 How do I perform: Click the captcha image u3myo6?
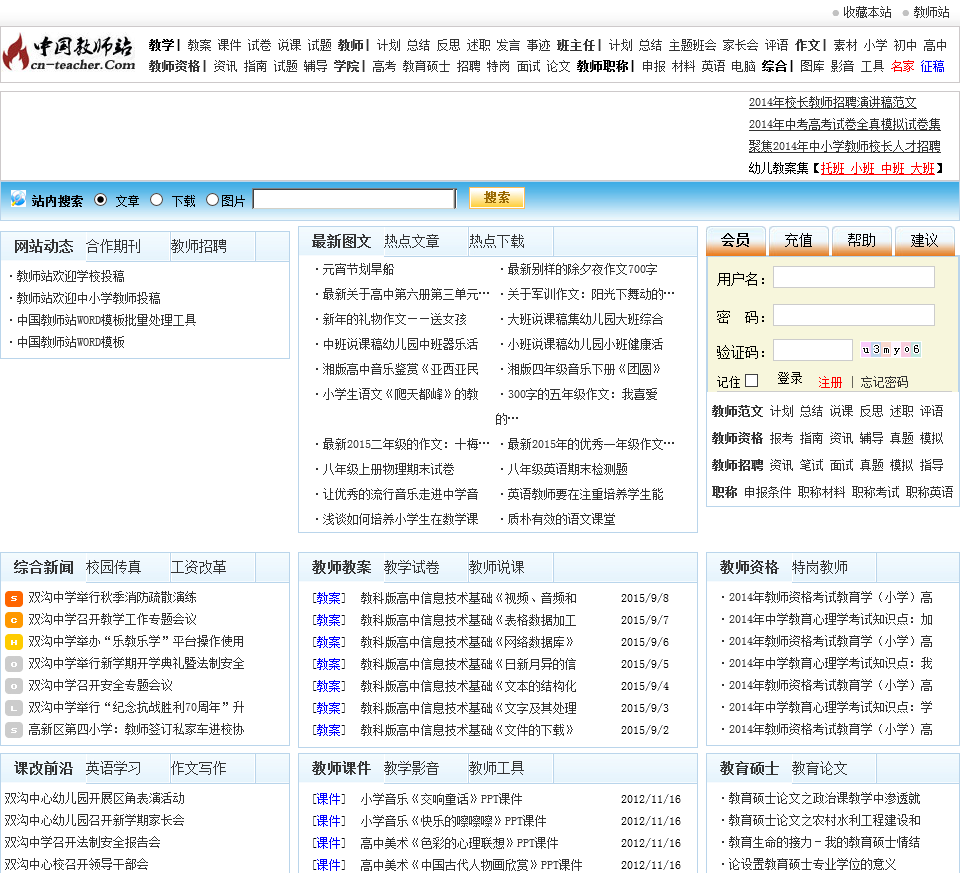891,350
